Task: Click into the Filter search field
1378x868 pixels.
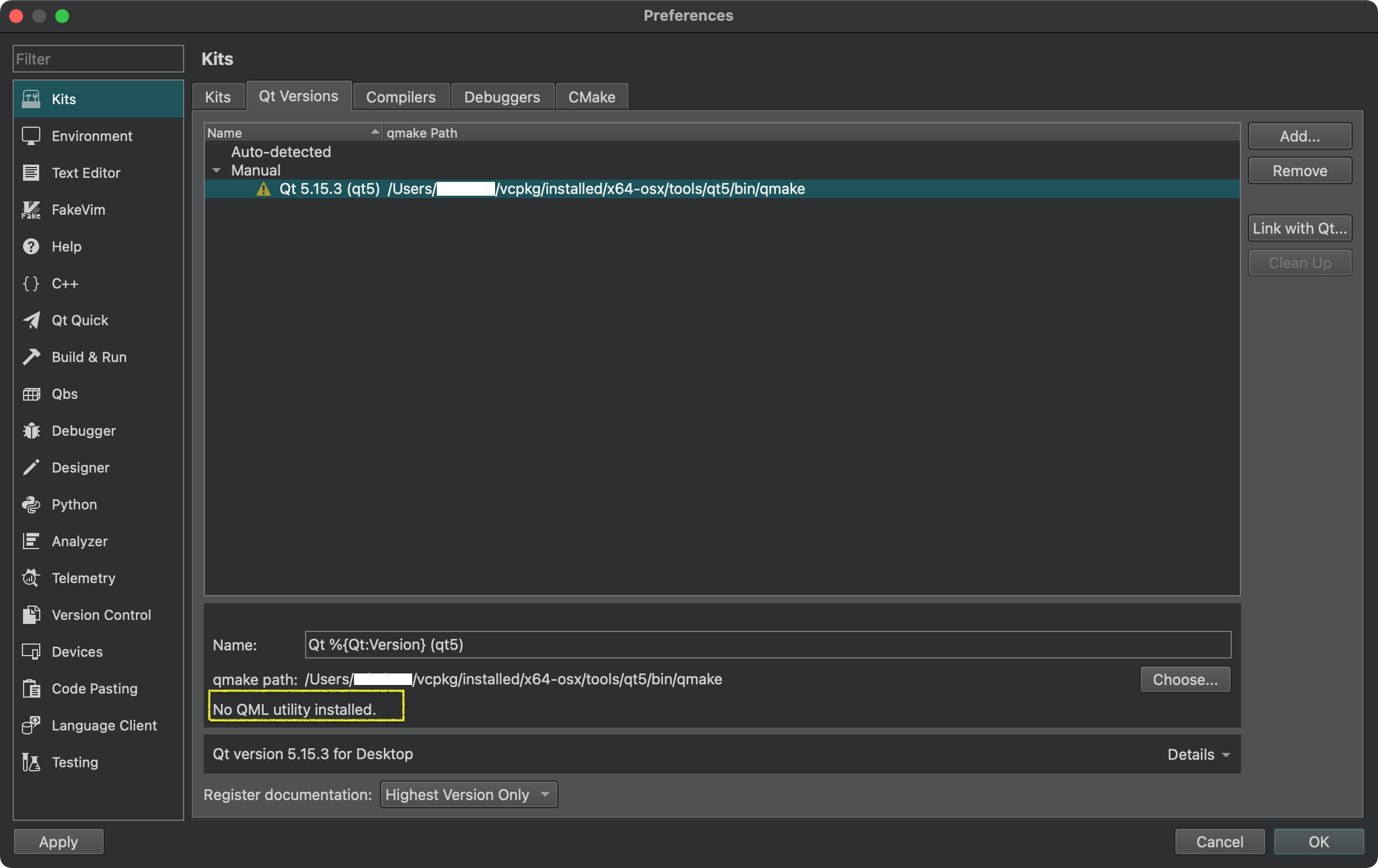Action: [98, 59]
